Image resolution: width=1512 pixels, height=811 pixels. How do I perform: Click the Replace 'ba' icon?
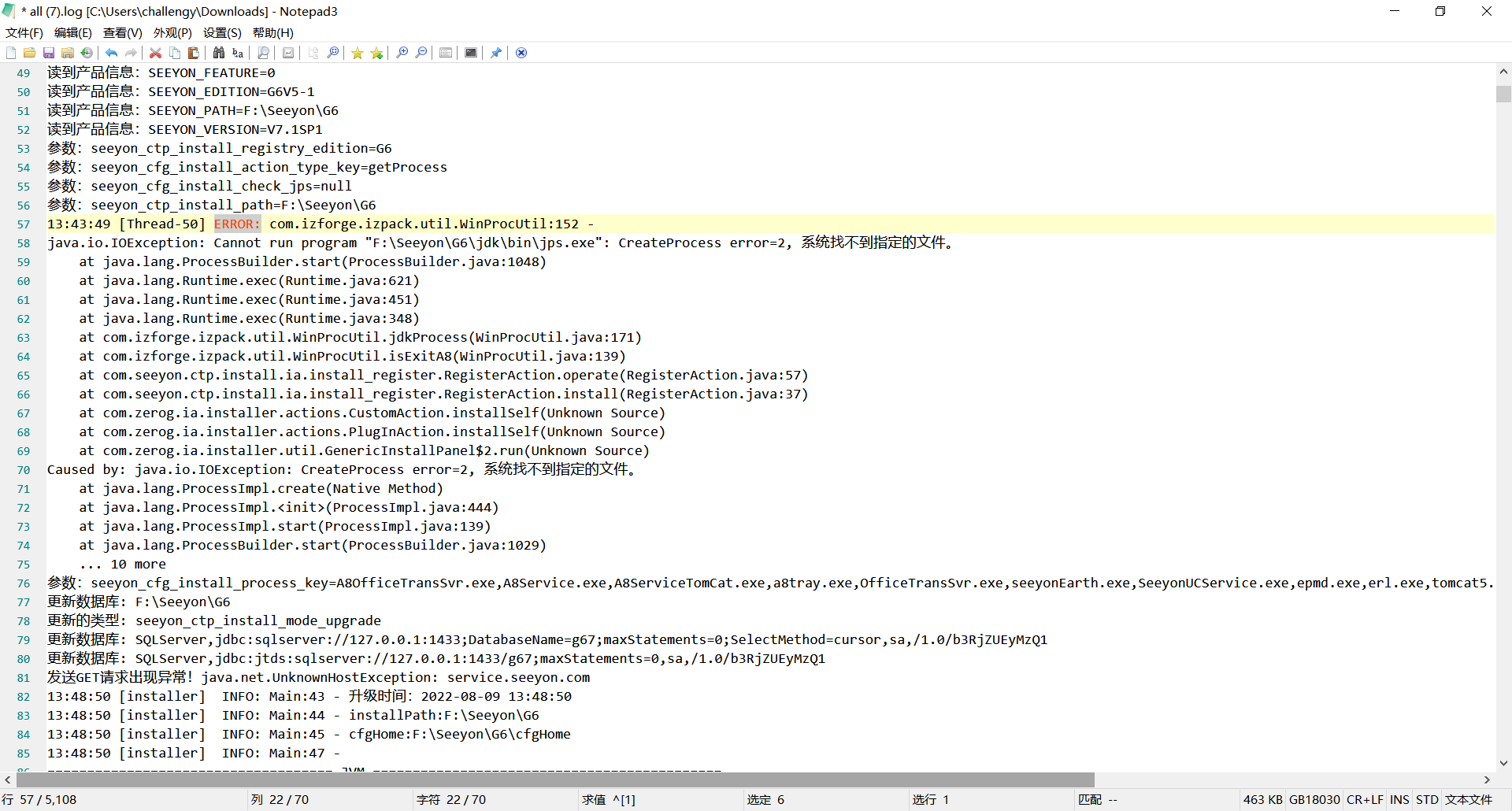click(238, 53)
